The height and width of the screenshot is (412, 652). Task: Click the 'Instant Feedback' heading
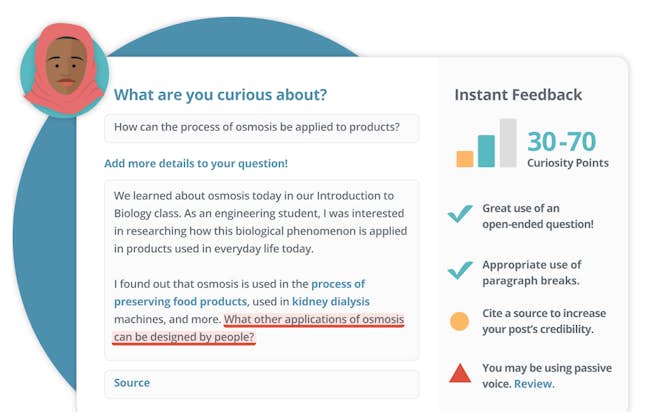(x=518, y=95)
